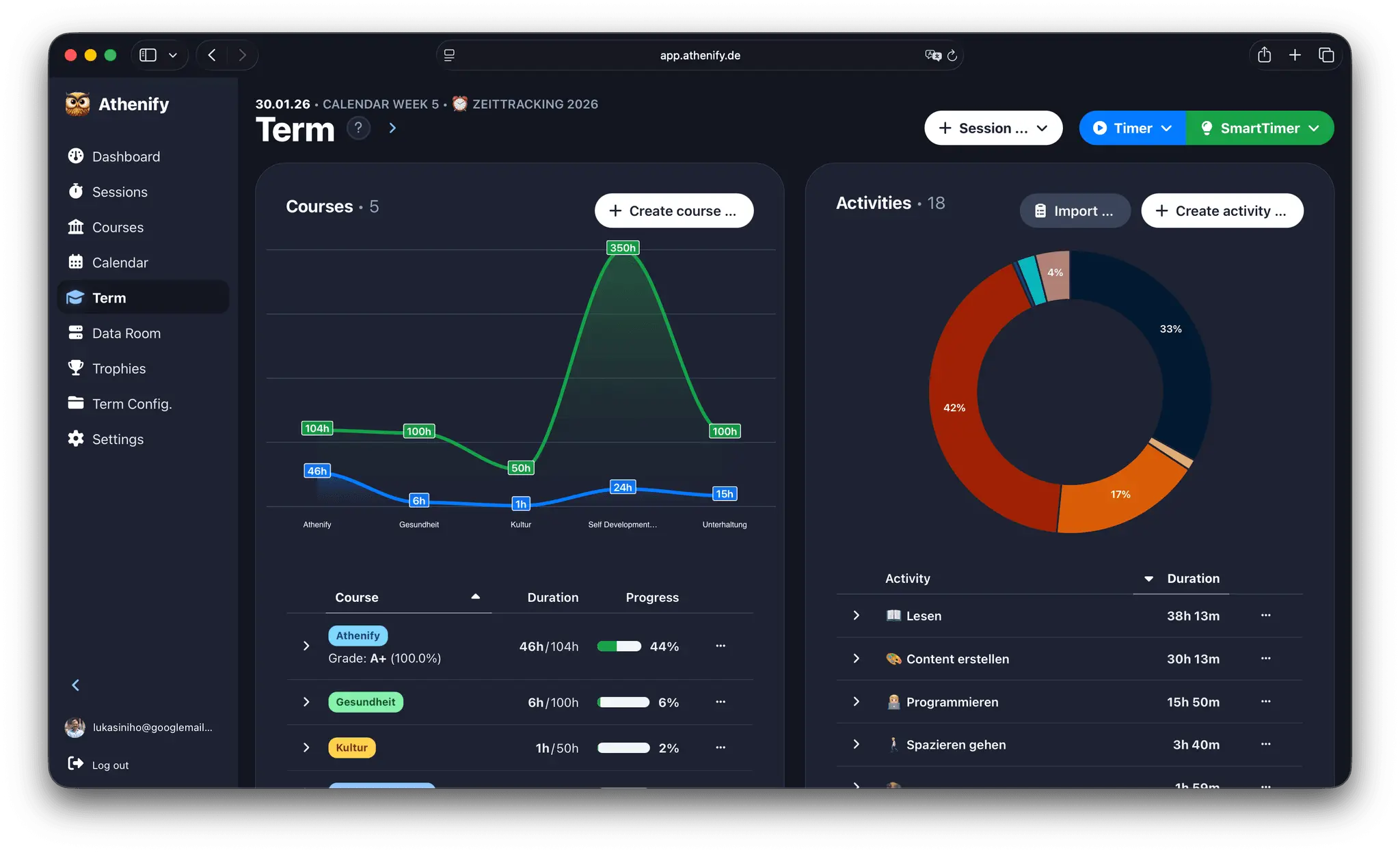Click the chevron right of Term title
The image size is (1400, 852).
[x=392, y=128]
